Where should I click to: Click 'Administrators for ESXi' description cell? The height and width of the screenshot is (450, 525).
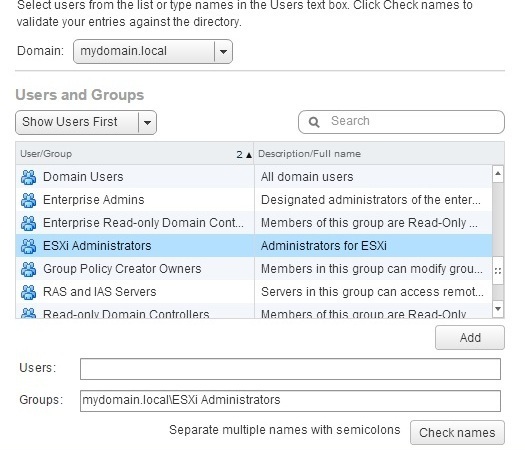click(373, 246)
